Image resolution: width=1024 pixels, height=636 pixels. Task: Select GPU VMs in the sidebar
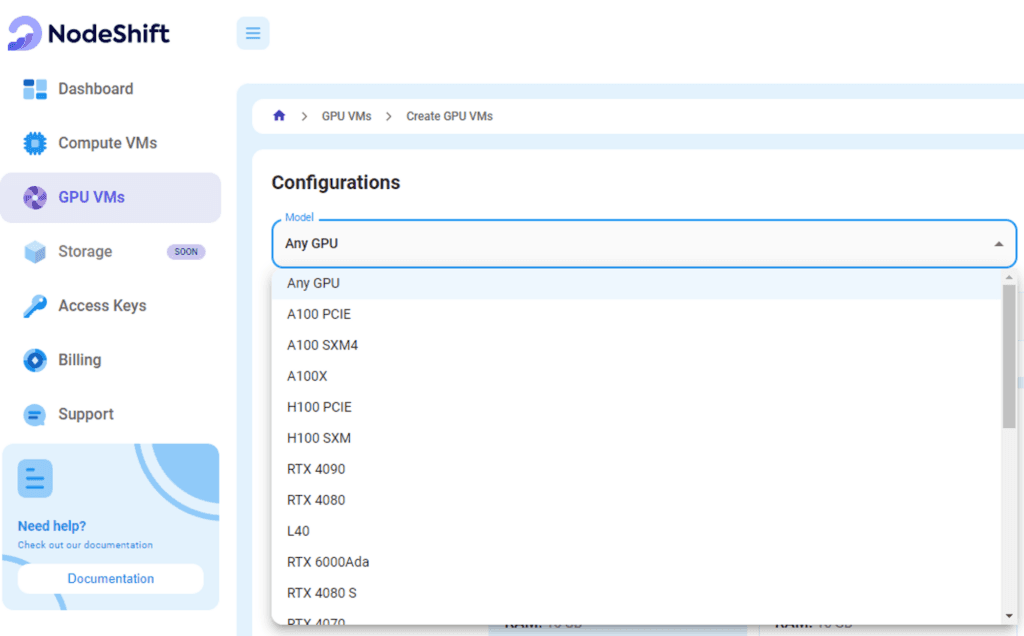click(110, 197)
